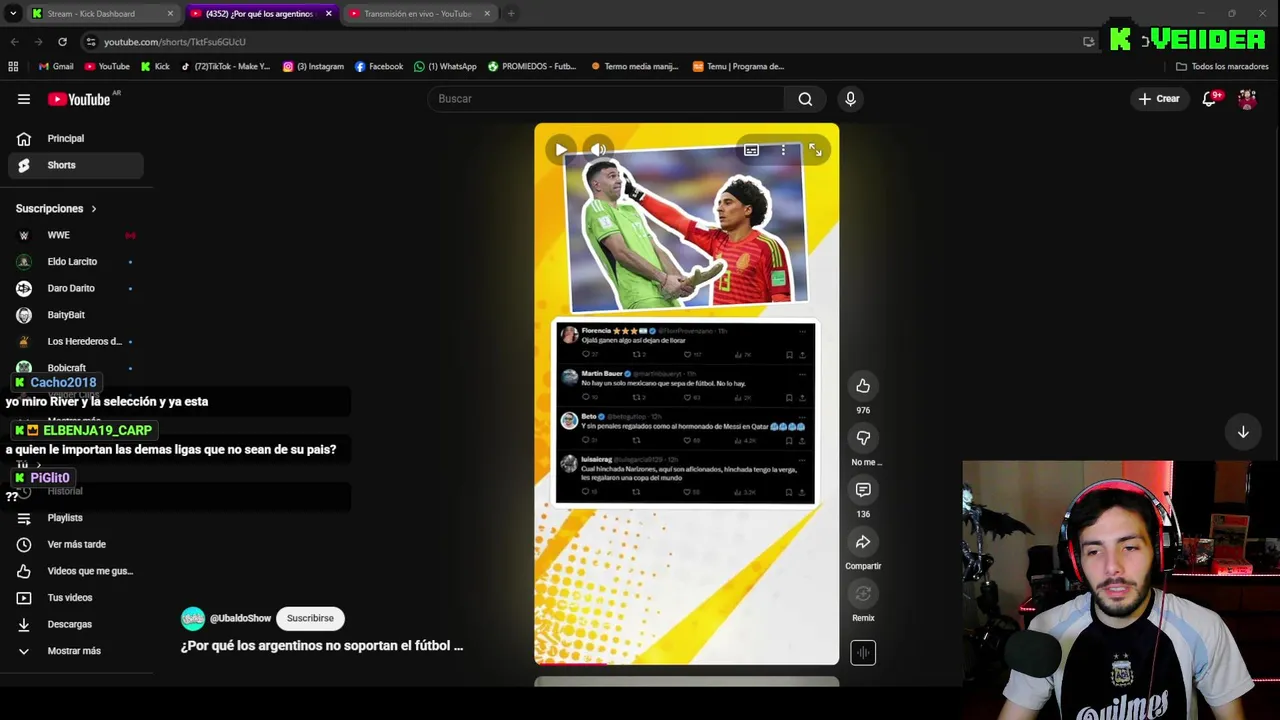The height and width of the screenshot is (720, 1280).
Task: Open the short's sound icon
Action: (863, 653)
